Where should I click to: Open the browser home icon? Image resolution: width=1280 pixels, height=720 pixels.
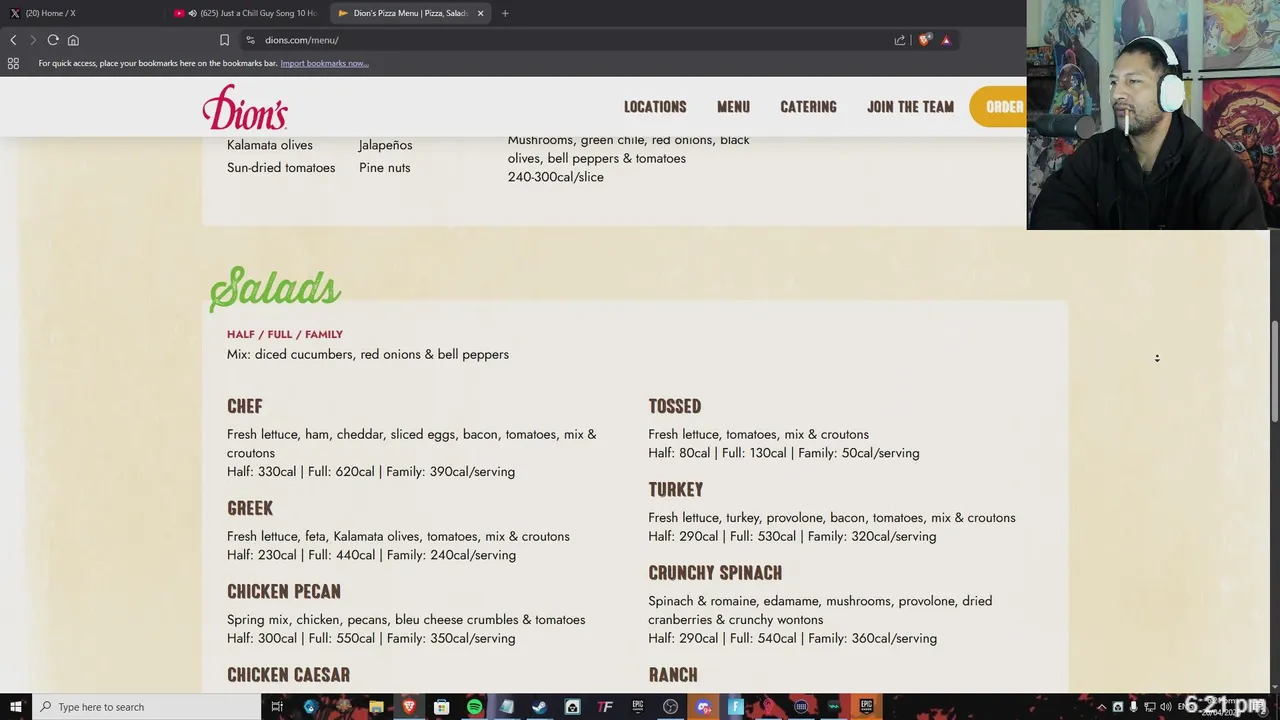(73, 40)
